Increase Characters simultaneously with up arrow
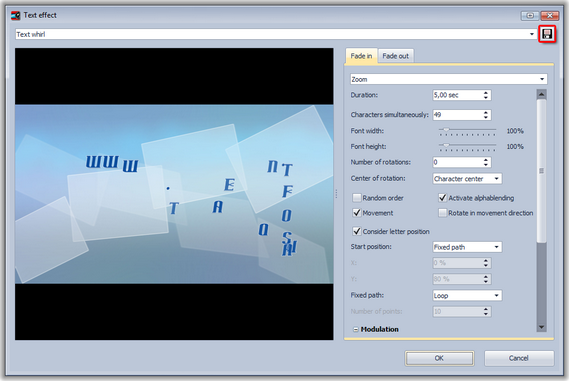Viewport: 569px width, 381px height. (x=486, y=112)
